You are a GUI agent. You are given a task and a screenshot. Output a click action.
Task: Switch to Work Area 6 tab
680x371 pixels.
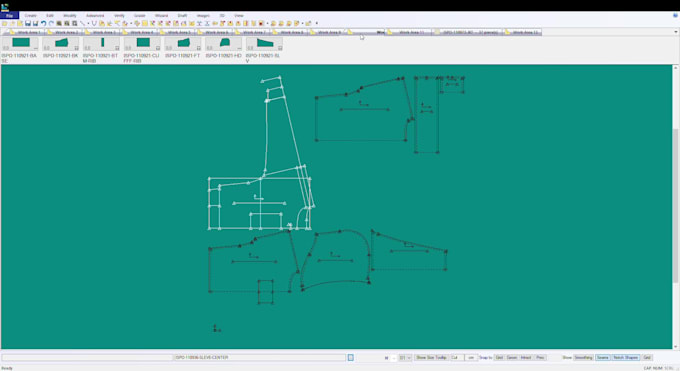click(x=213, y=32)
